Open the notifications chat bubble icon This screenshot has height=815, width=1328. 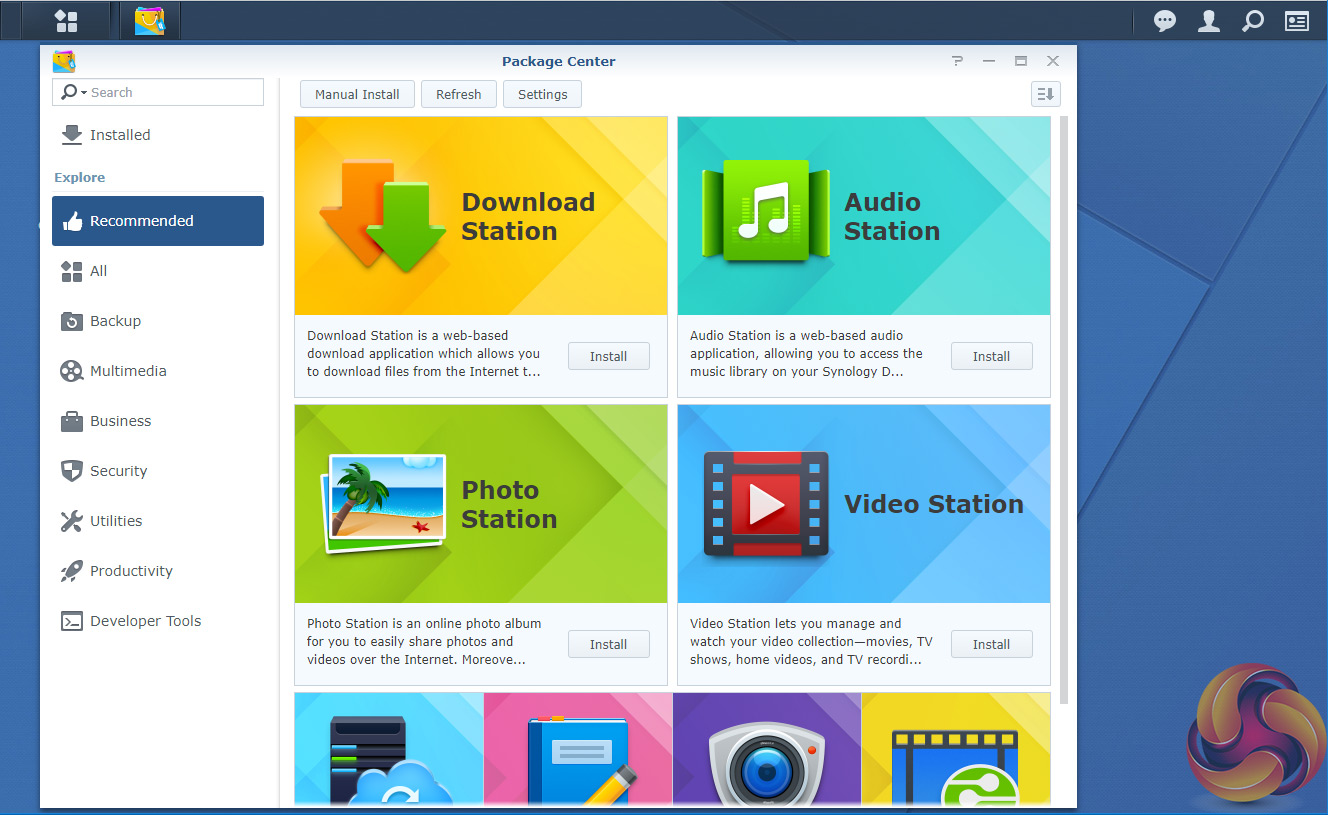coord(1165,21)
